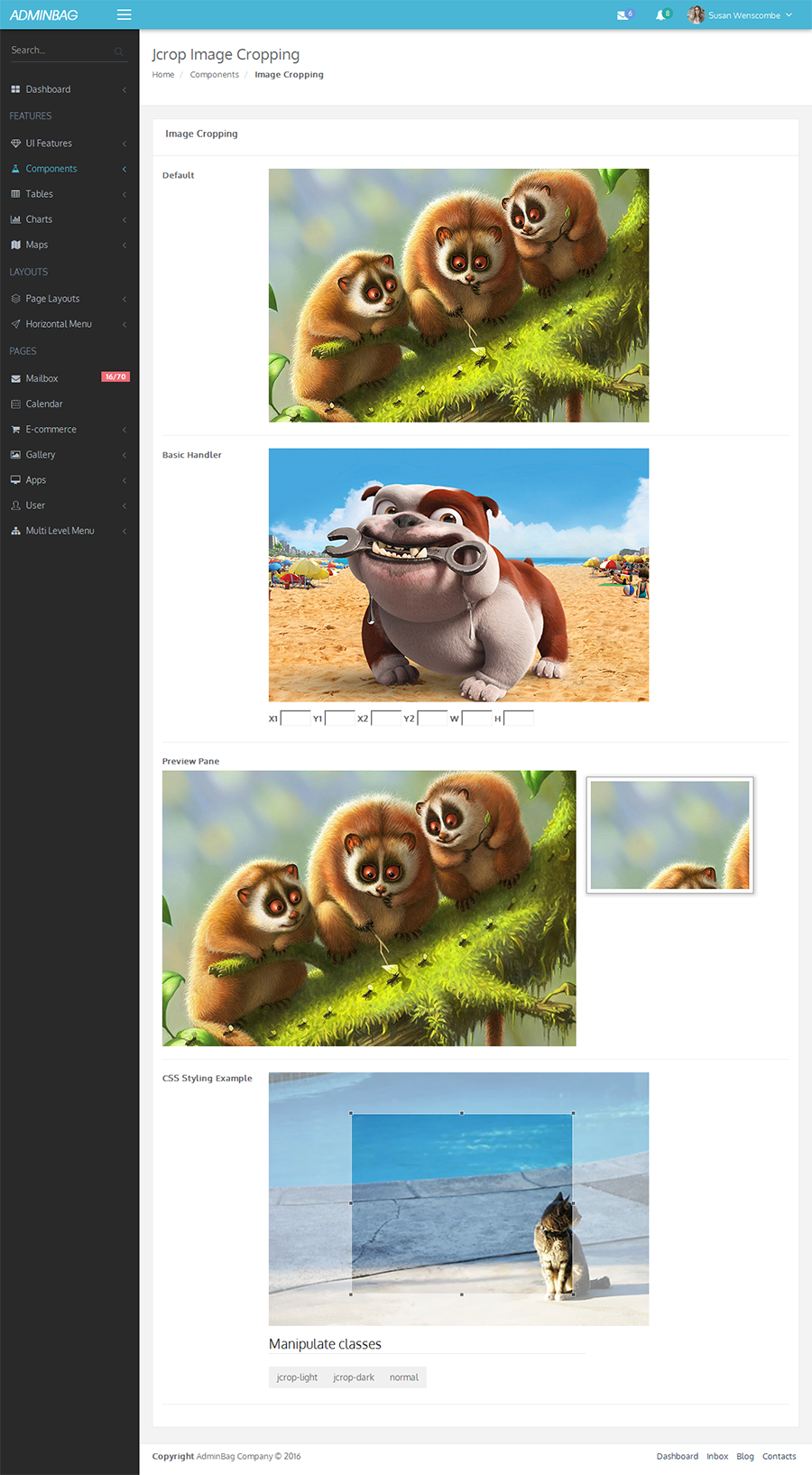Click the Calendar icon in sidebar
The width and height of the screenshot is (812, 1475).
(x=15, y=404)
